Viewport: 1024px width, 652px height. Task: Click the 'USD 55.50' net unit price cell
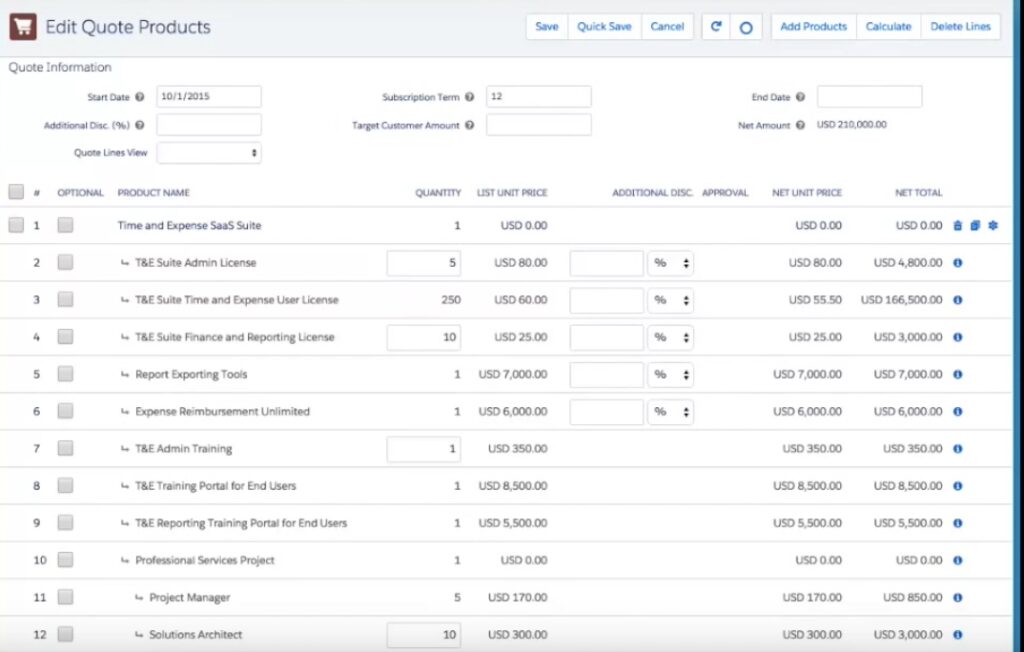click(x=815, y=300)
